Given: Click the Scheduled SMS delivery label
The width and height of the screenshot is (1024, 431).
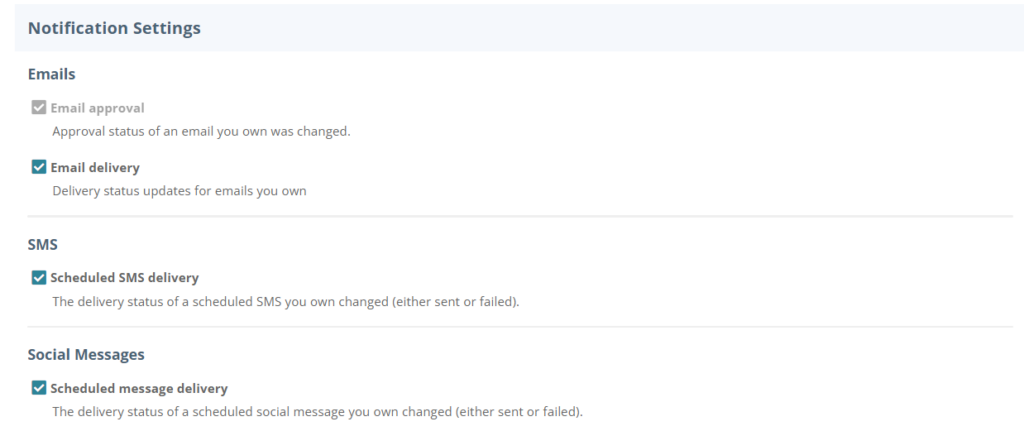Looking at the screenshot, I should click(x=125, y=278).
